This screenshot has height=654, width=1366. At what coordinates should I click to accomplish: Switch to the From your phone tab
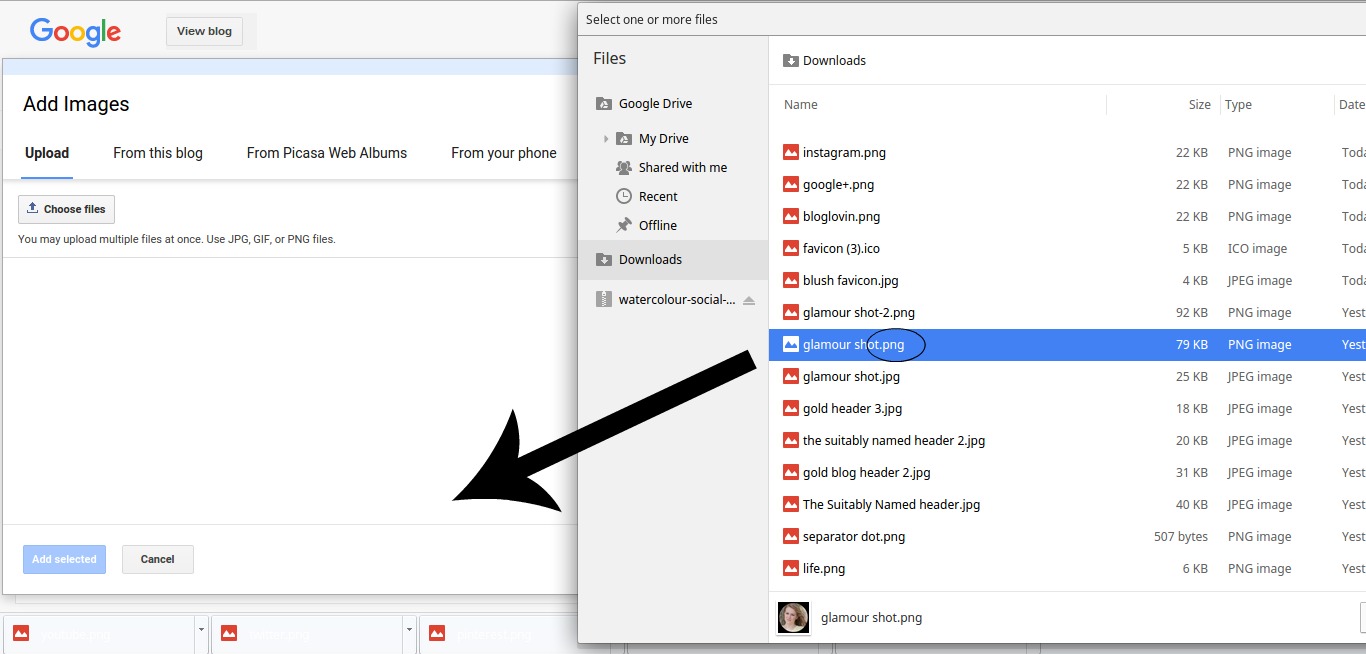[x=504, y=153]
